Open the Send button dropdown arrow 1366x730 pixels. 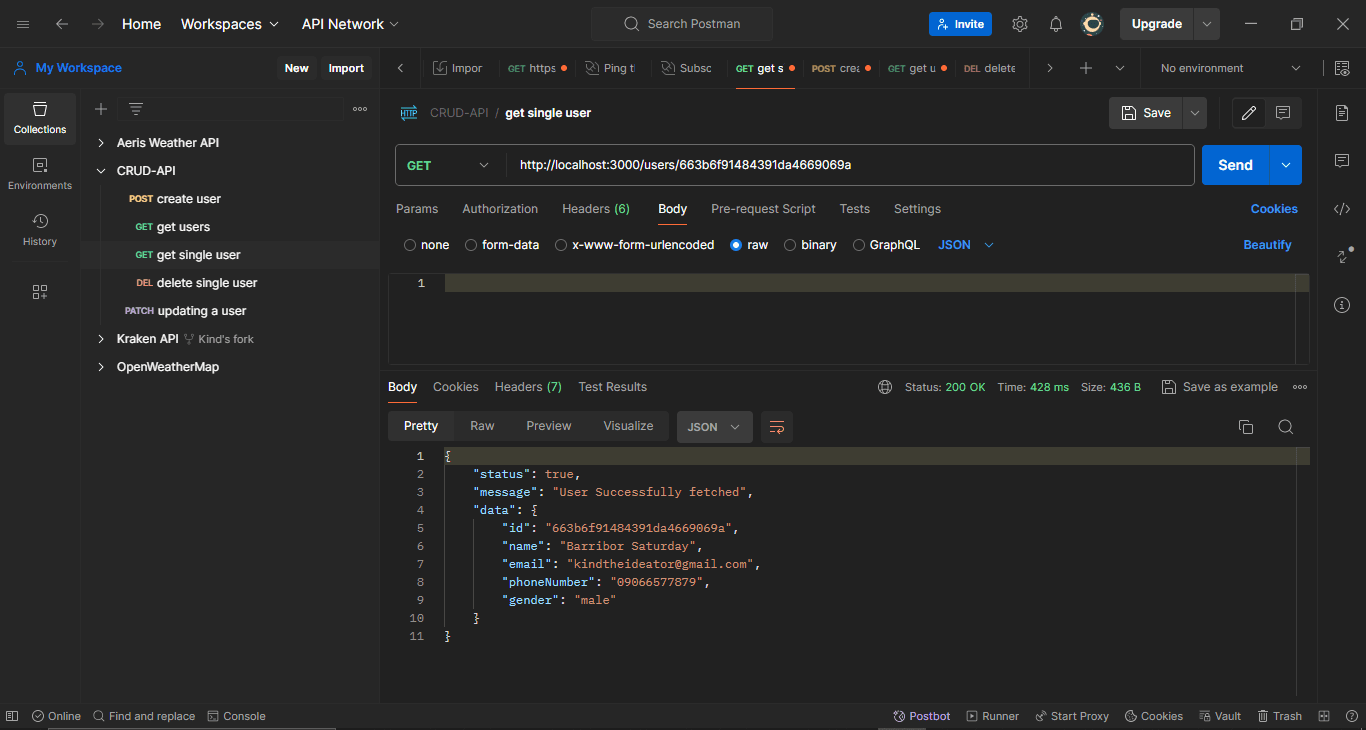point(1286,165)
